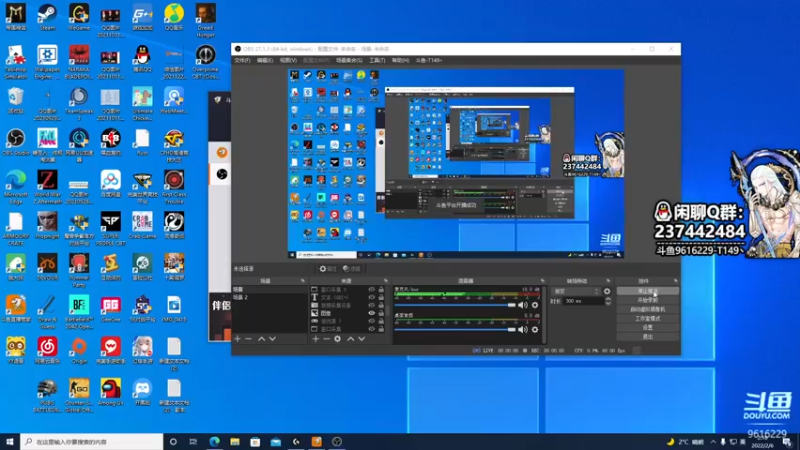Screen dimensions: 800x450
Task: Pop out the Audio Mixer dock button
Action: coord(542,281)
